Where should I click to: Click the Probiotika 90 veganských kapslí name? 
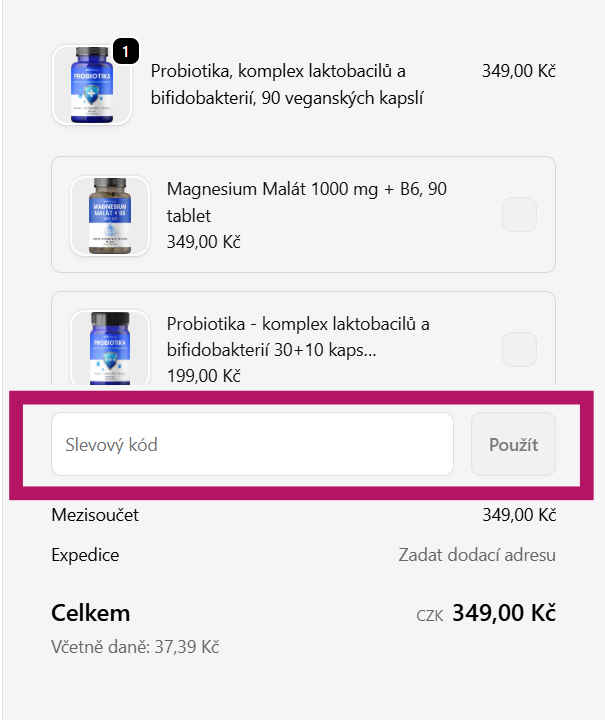(x=288, y=84)
